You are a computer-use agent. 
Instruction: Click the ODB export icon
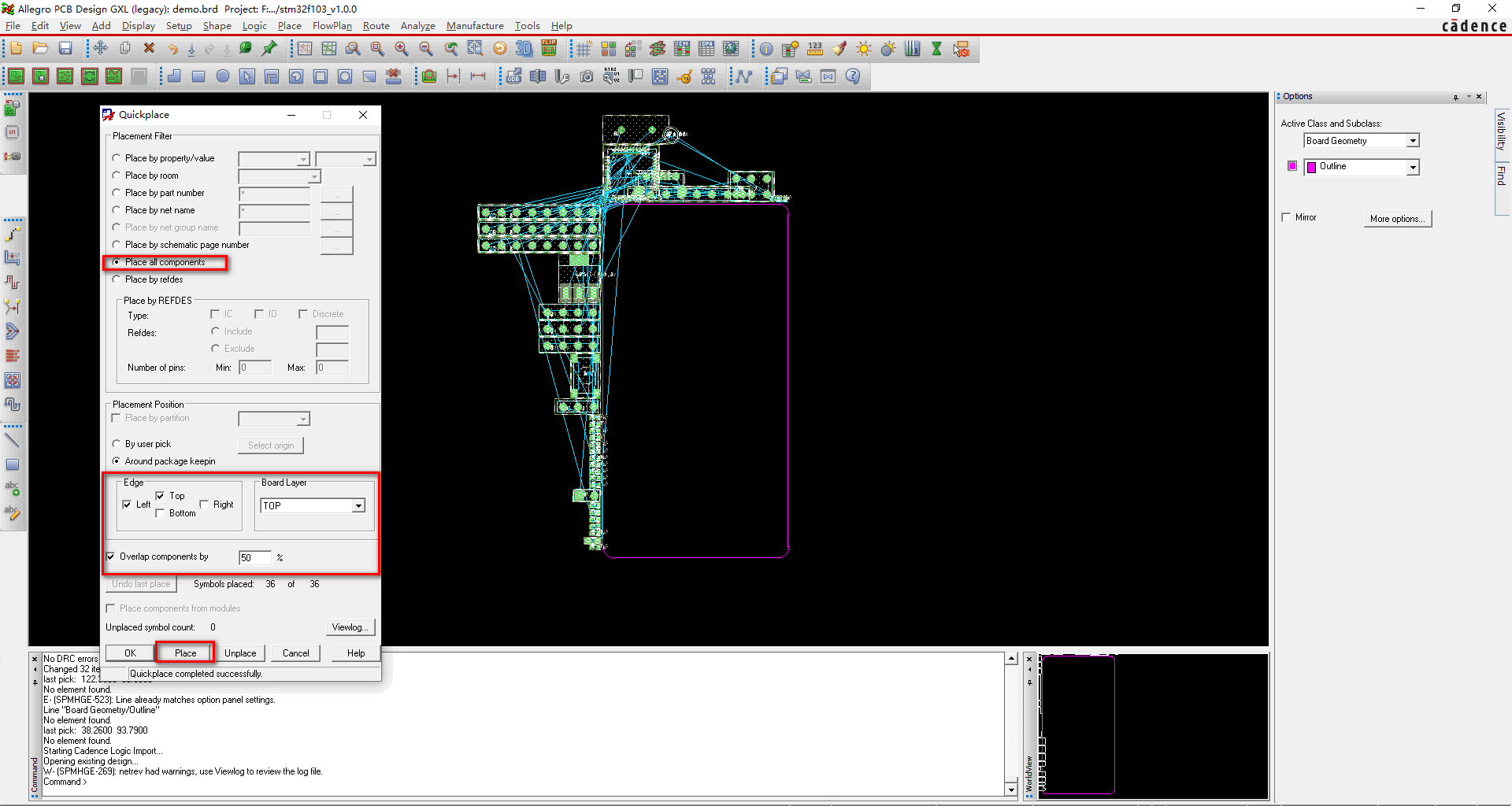tap(513, 76)
